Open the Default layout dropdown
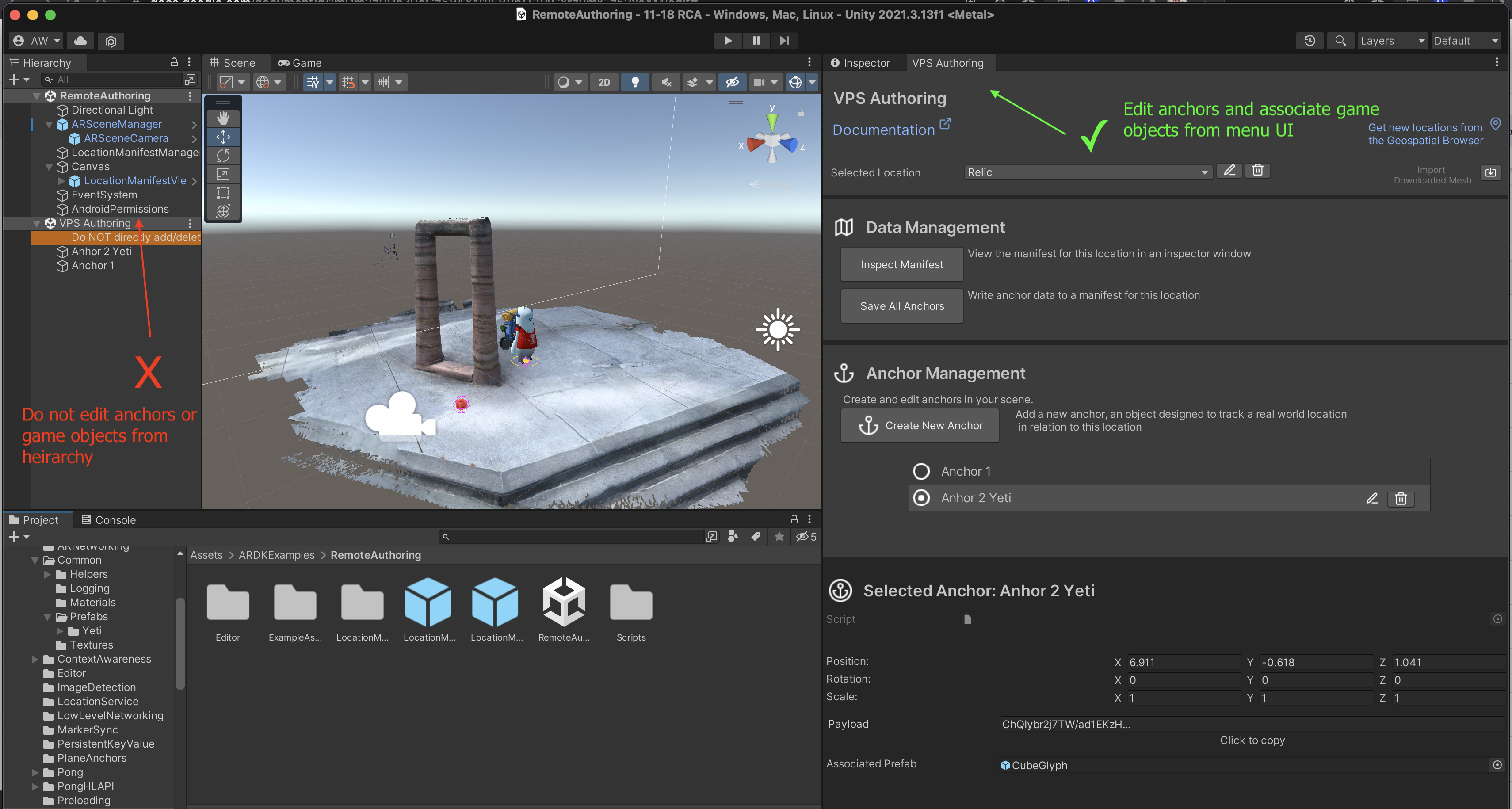The image size is (1512, 809). [1466, 41]
